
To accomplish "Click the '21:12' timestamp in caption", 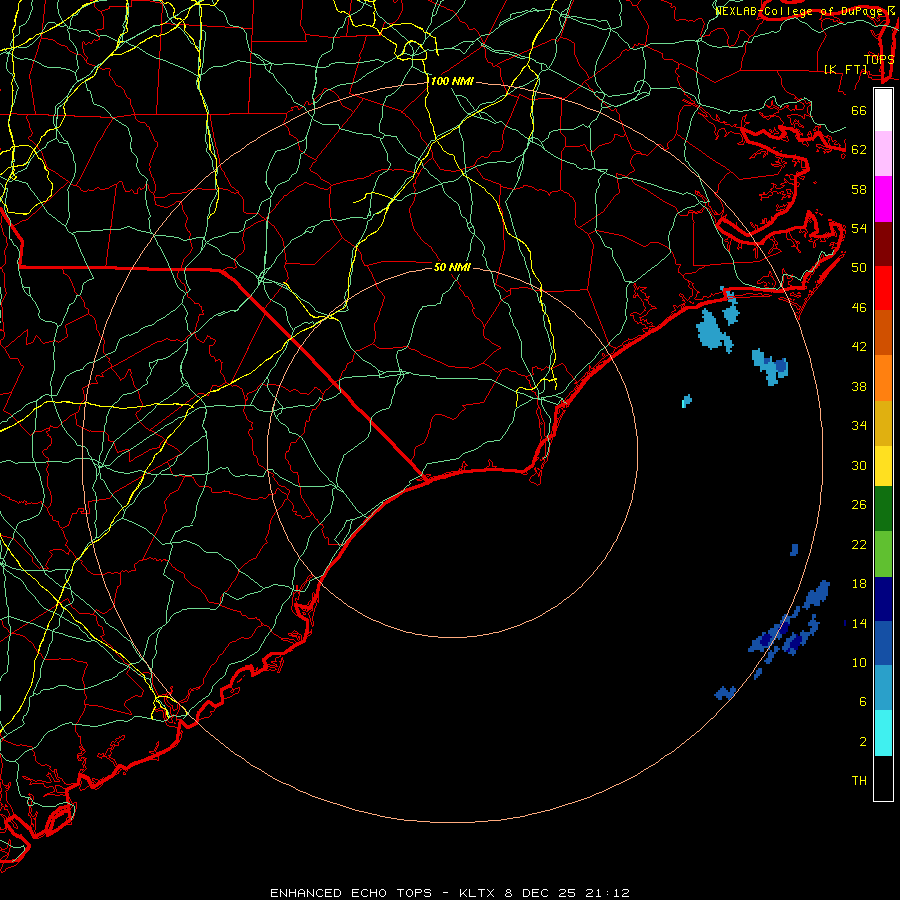I will pyautogui.click(x=608, y=893).
